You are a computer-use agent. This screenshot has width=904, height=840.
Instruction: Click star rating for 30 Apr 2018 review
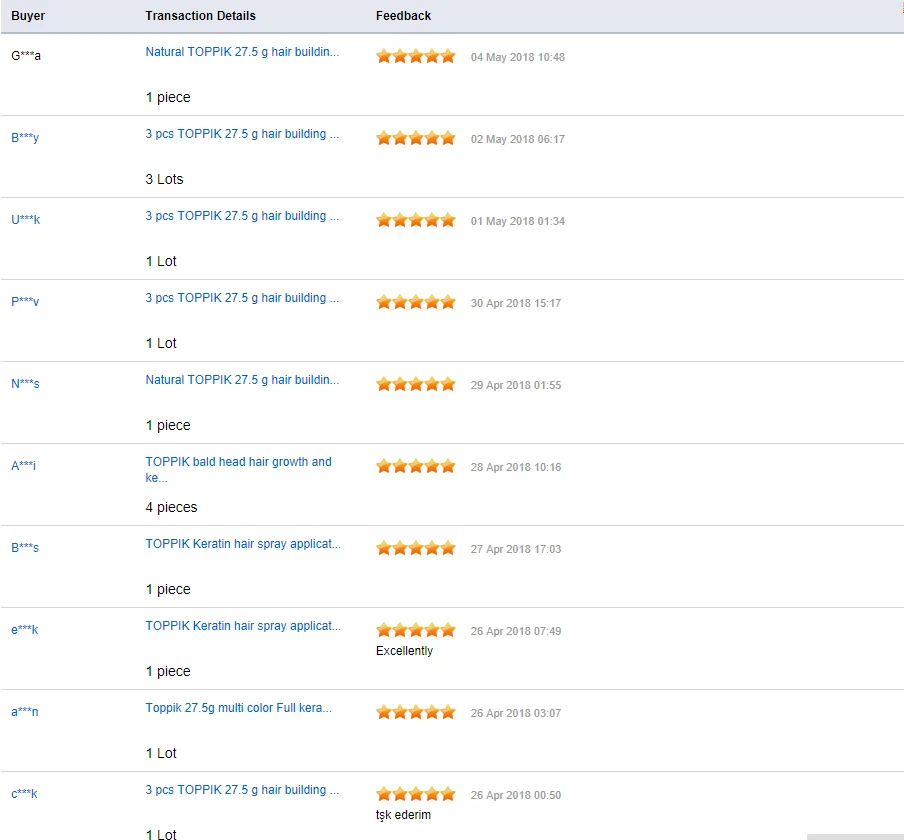pos(416,302)
